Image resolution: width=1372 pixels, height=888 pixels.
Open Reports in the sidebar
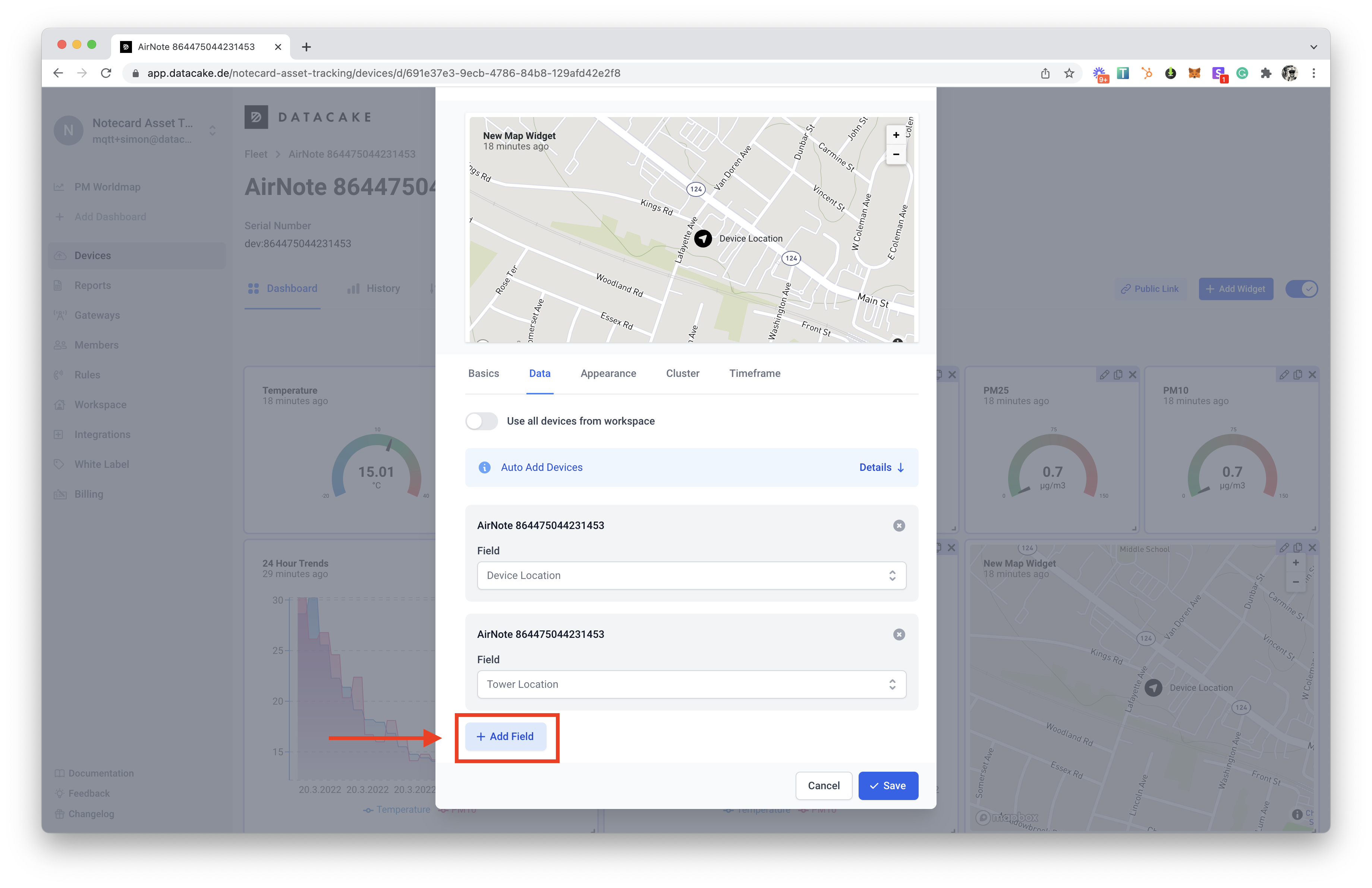point(92,285)
